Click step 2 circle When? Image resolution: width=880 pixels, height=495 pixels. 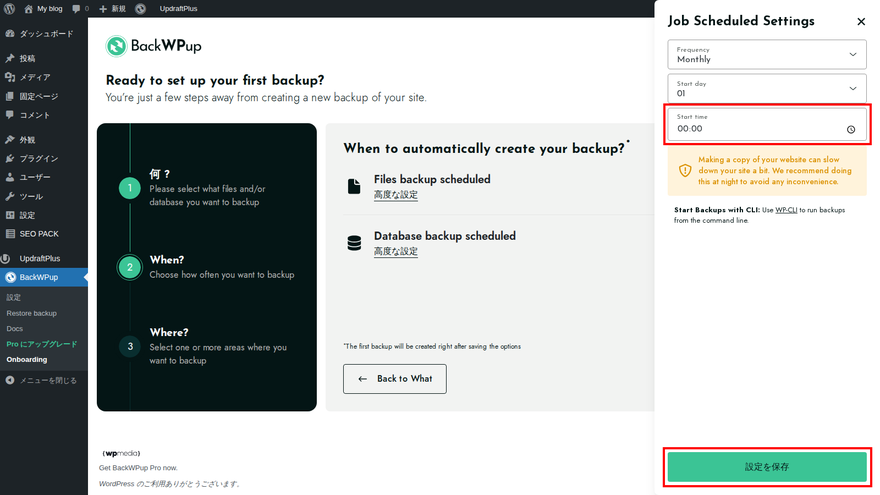coord(130,267)
